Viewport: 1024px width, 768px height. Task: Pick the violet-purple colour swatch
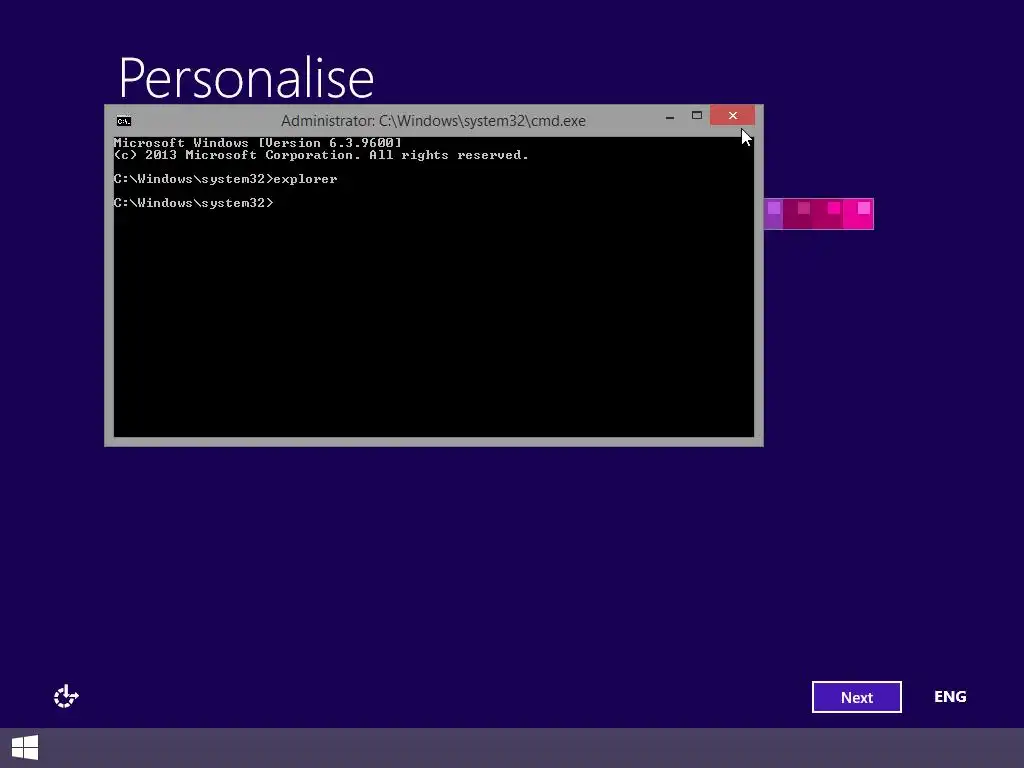[773, 214]
